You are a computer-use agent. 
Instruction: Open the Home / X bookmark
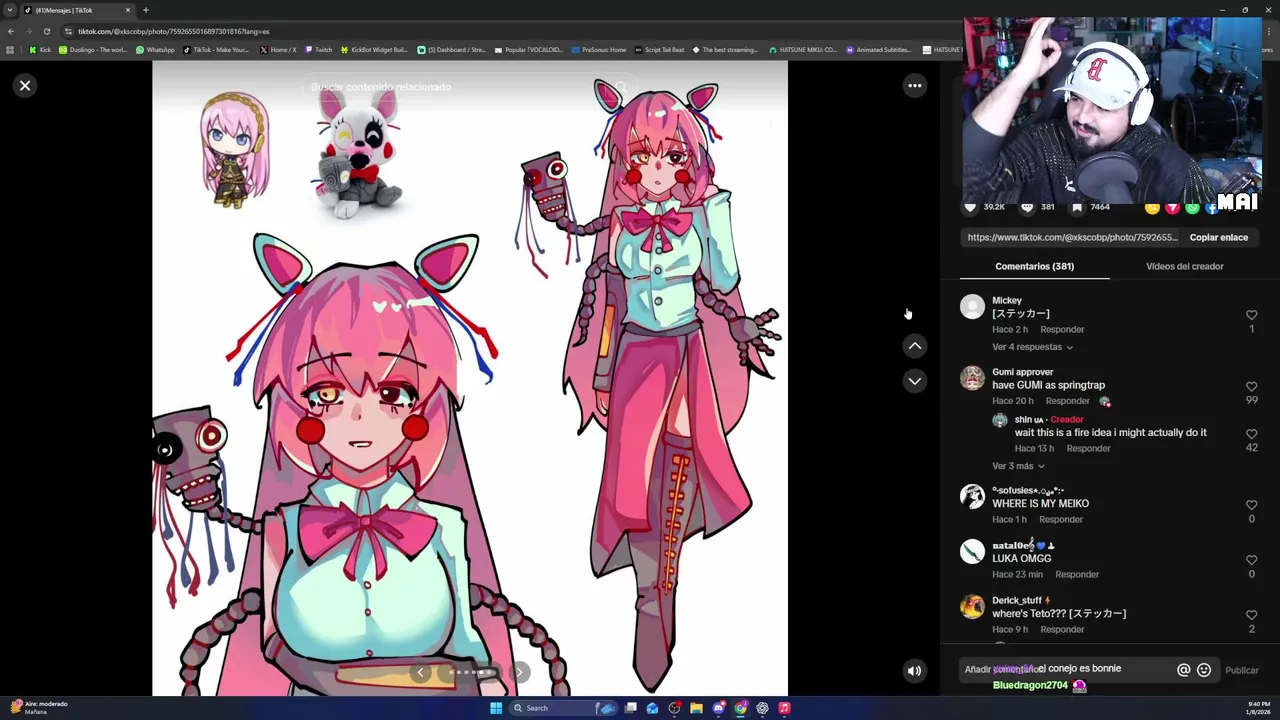pos(279,50)
